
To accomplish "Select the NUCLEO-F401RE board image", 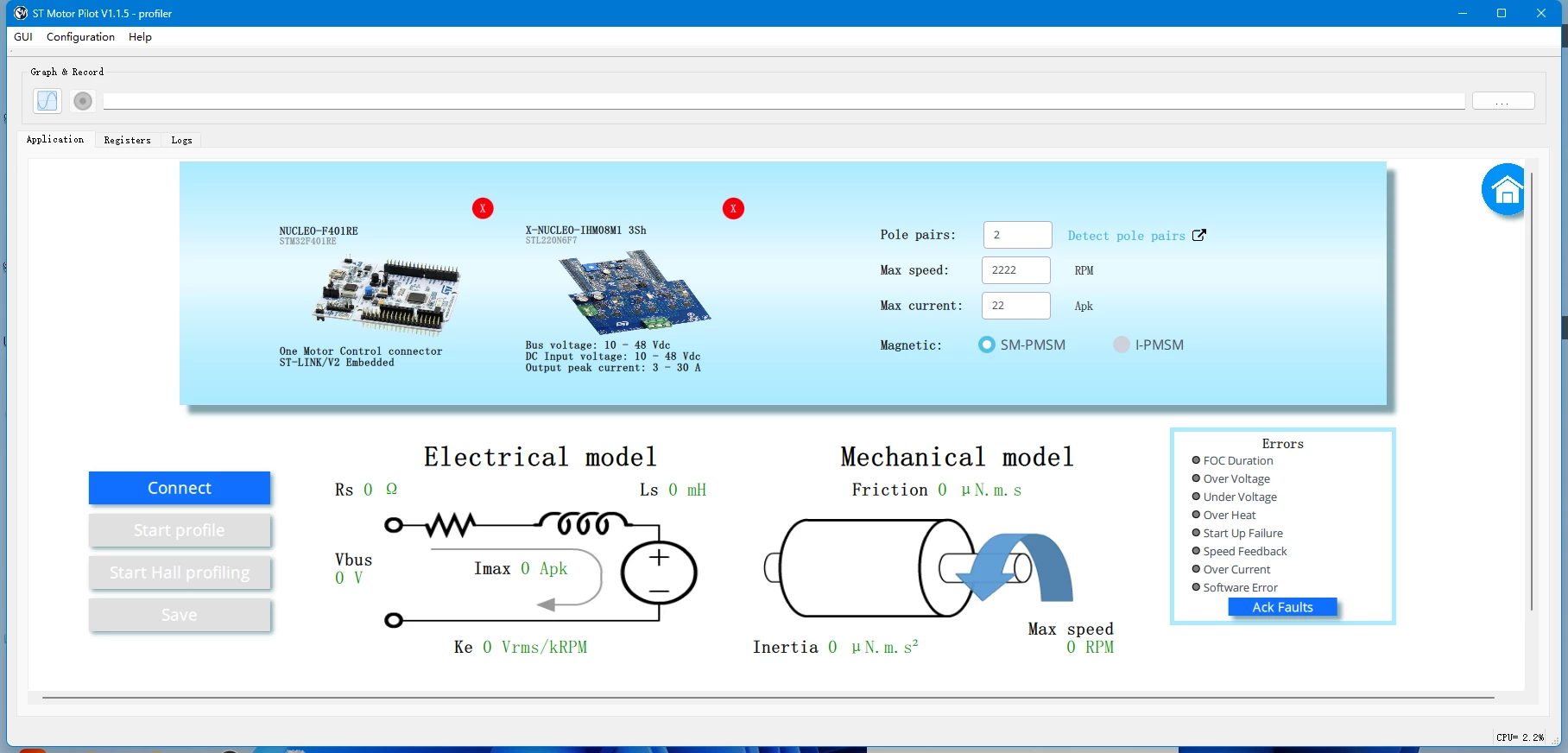I will 387,295.
